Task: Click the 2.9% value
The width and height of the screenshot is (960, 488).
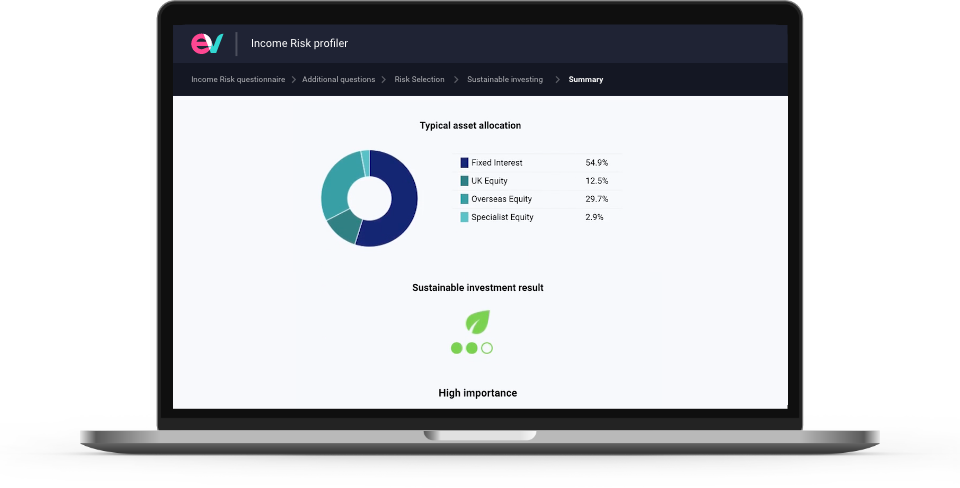Action: pyautogui.click(x=594, y=217)
